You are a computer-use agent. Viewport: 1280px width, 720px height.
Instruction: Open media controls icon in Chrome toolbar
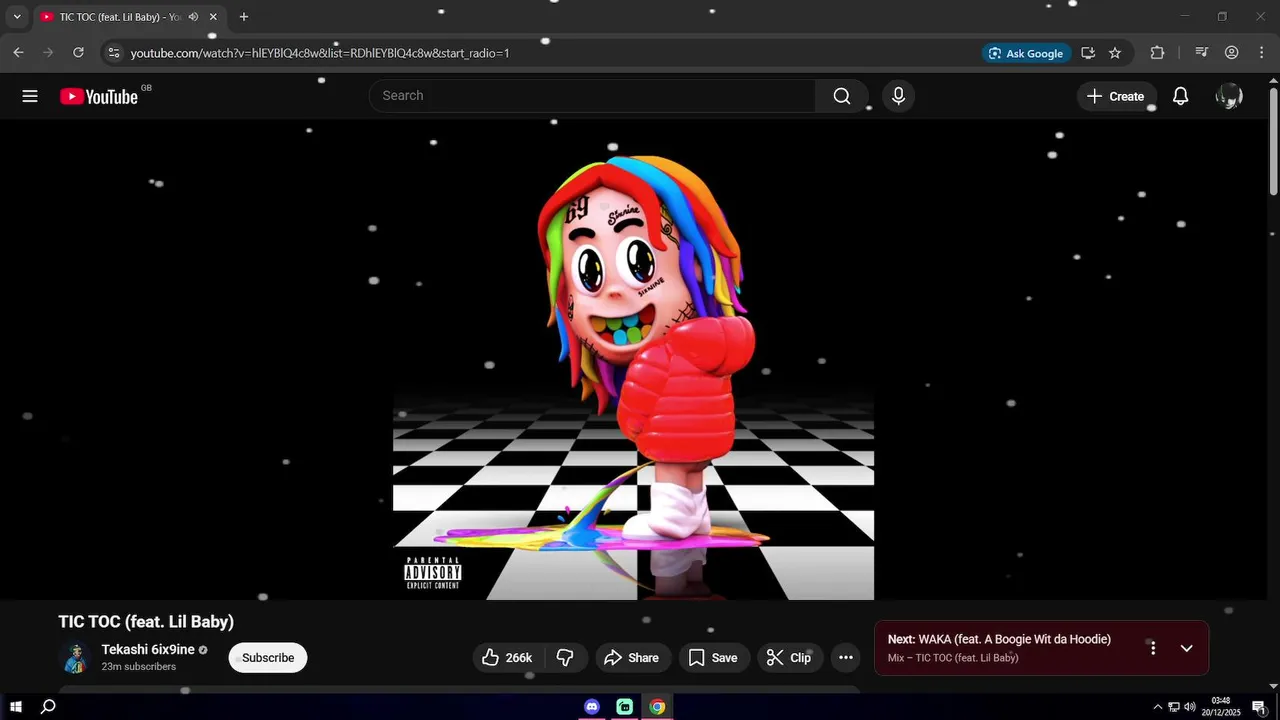pyautogui.click(x=1202, y=53)
